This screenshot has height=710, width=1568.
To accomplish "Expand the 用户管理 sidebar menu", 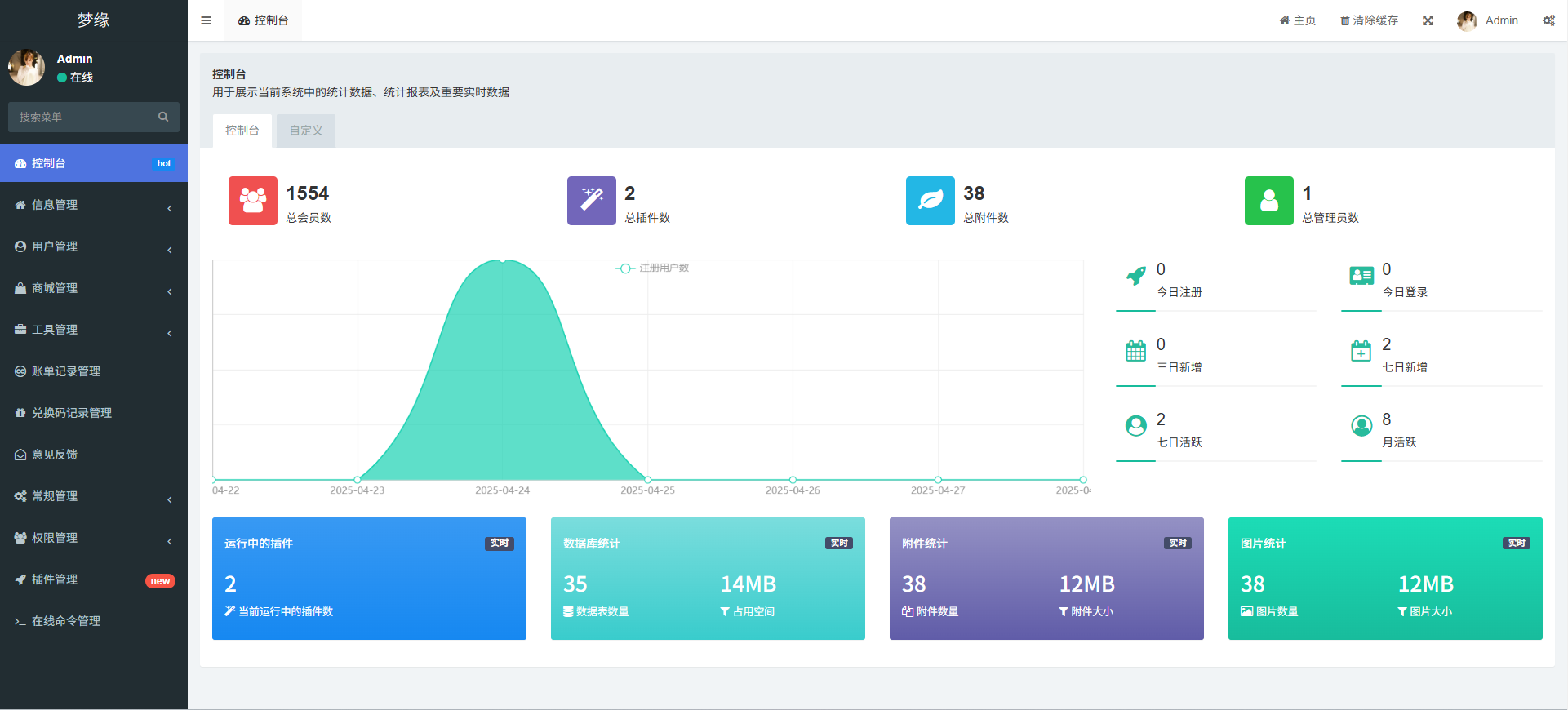I will coord(94,246).
